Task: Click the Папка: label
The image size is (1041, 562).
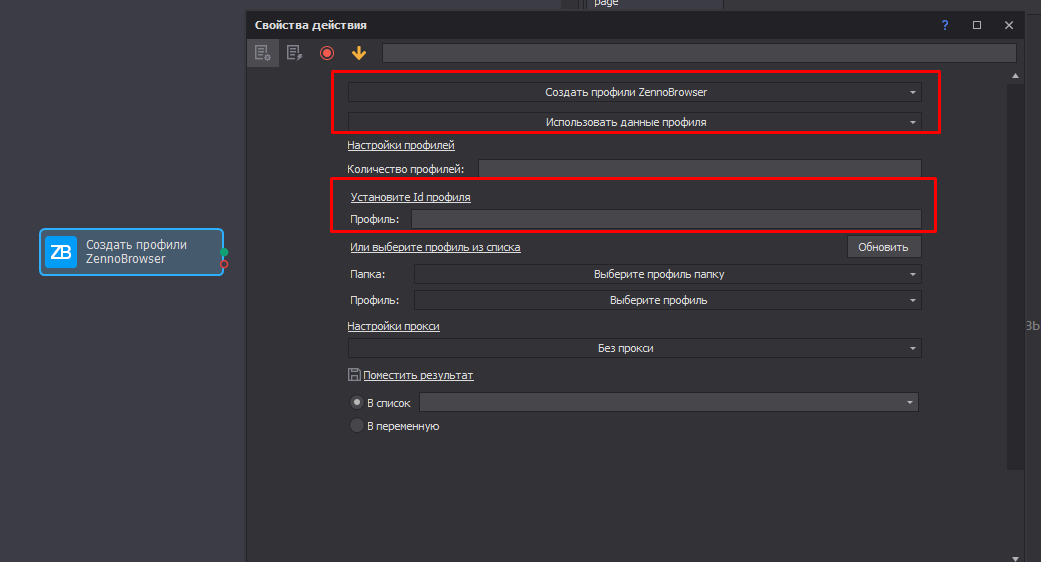Action: point(368,274)
